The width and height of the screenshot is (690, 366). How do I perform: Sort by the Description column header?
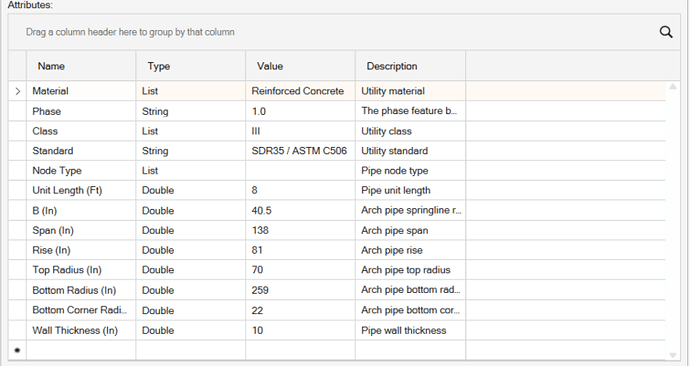(410, 66)
